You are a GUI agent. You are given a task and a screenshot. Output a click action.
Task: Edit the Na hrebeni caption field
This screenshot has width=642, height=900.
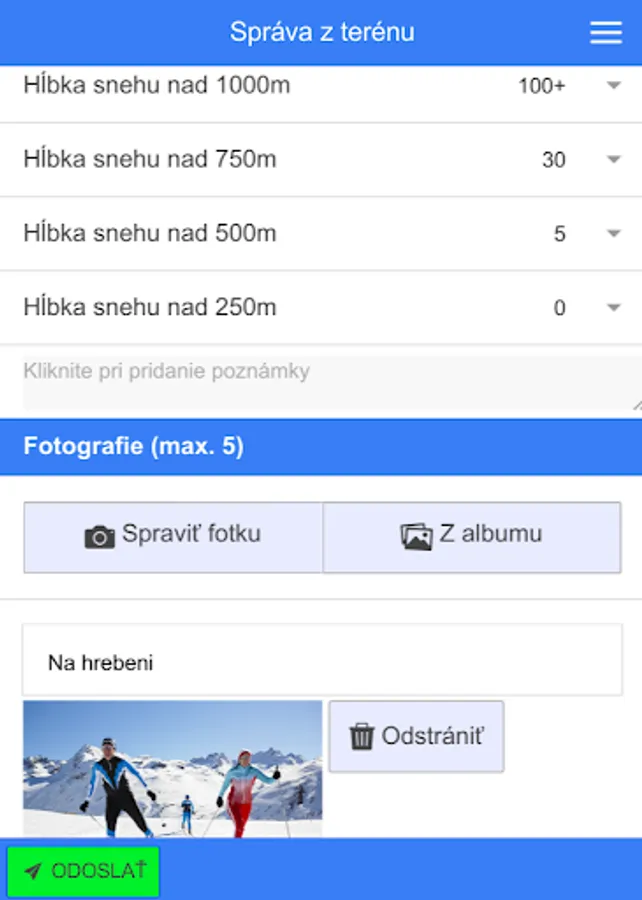322,662
